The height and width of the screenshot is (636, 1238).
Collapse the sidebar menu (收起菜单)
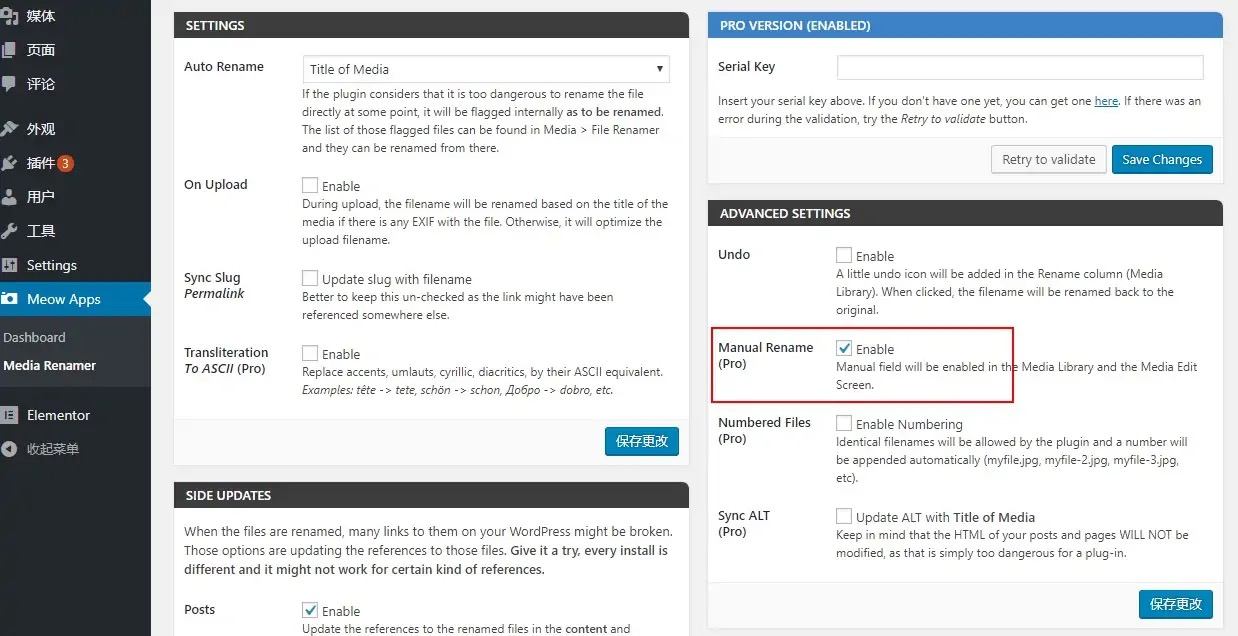click(52, 449)
